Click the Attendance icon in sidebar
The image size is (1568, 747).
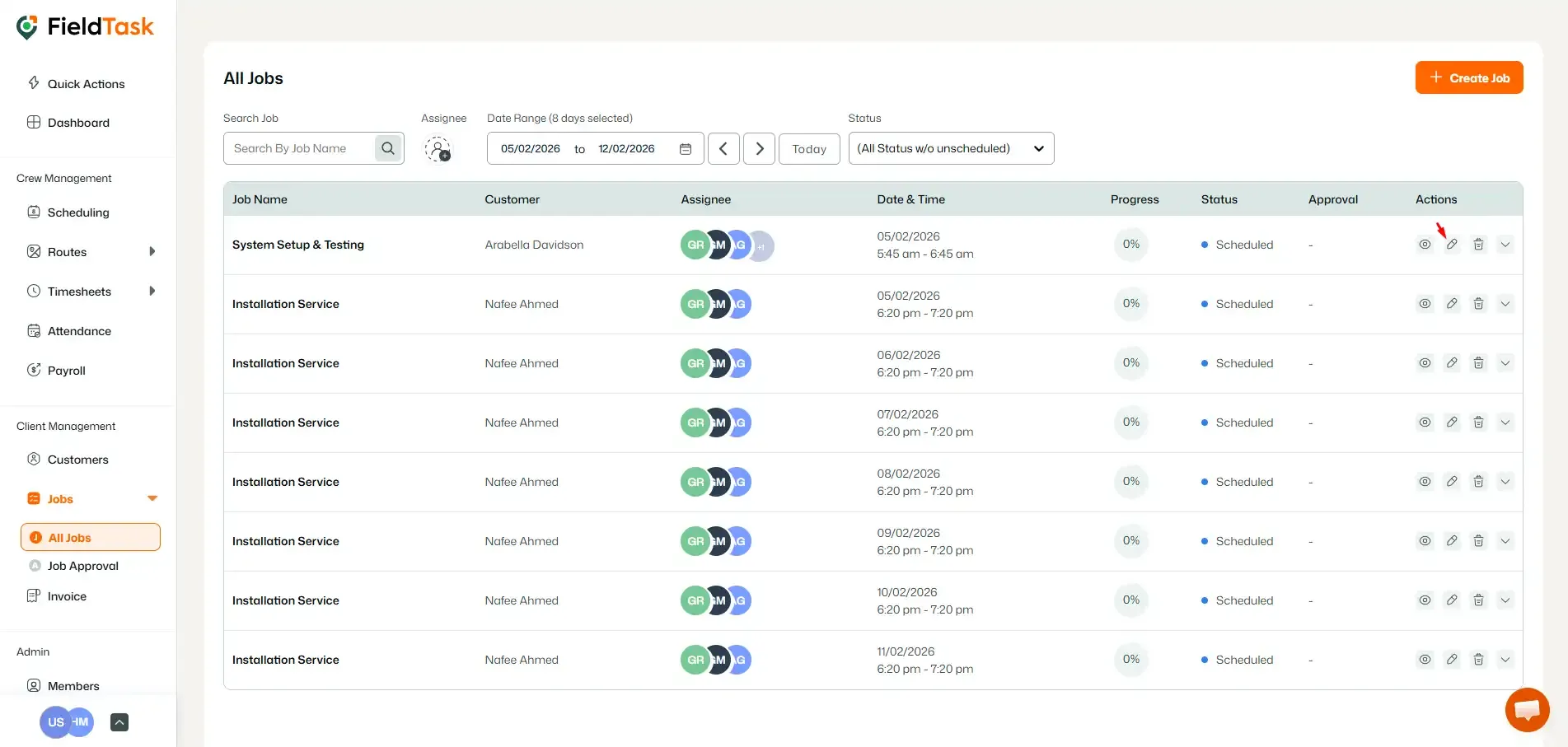coord(34,330)
